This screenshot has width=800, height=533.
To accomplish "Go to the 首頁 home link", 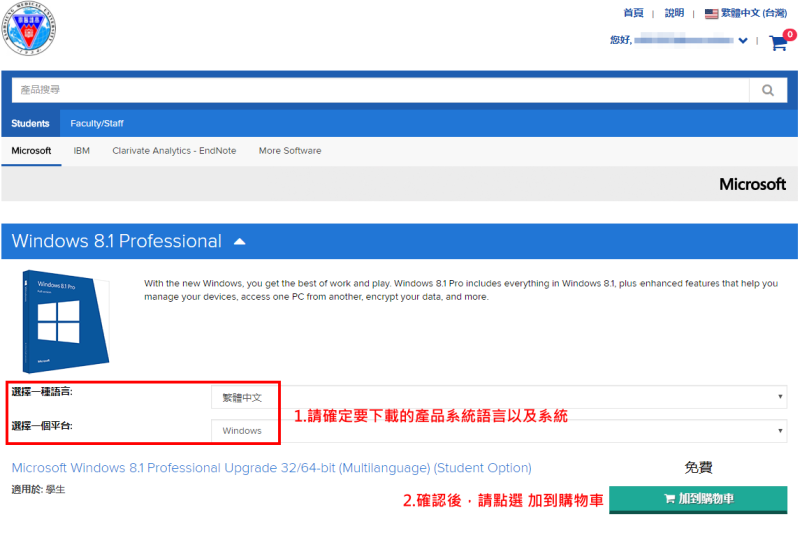I will [x=633, y=13].
